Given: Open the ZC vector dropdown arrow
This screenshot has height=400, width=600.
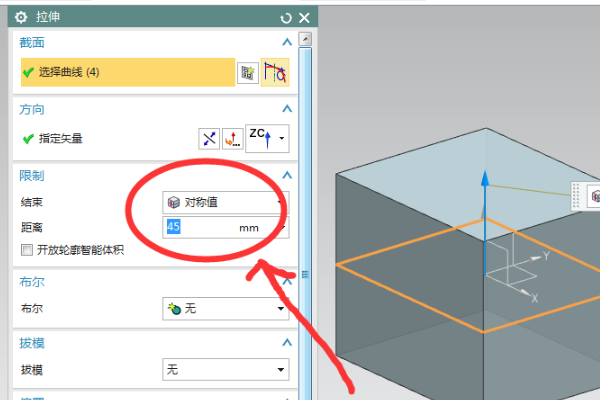Looking at the screenshot, I should point(282,138).
